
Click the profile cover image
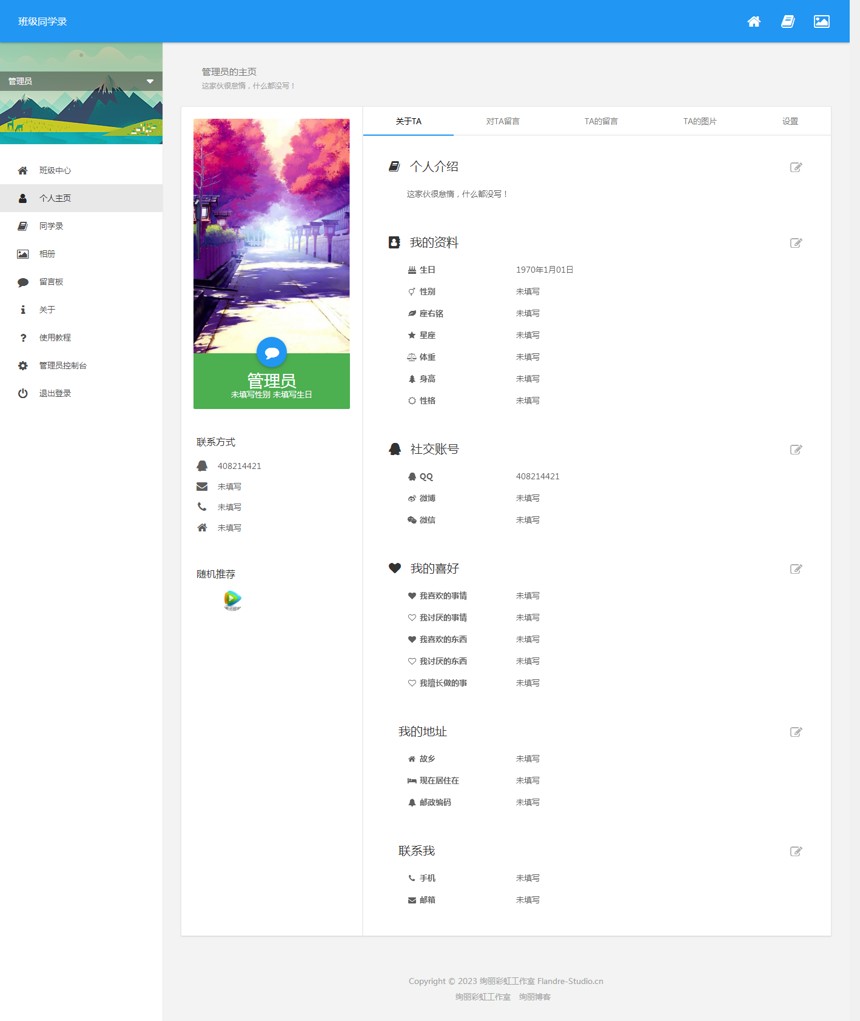point(271,236)
